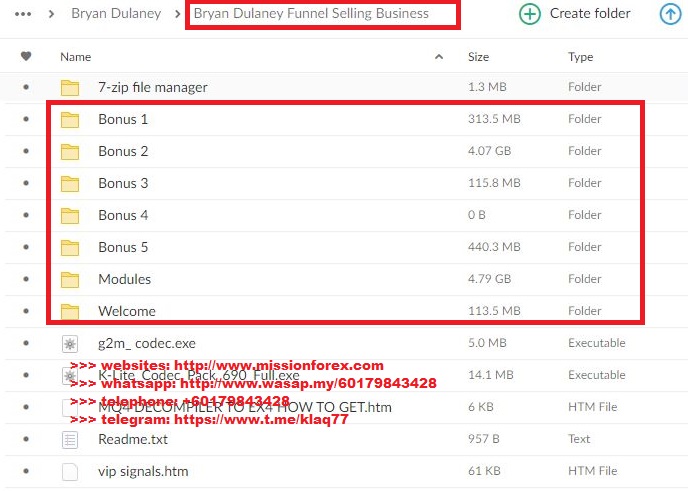Open the Bonus 2 folder icon

pos(70,152)
